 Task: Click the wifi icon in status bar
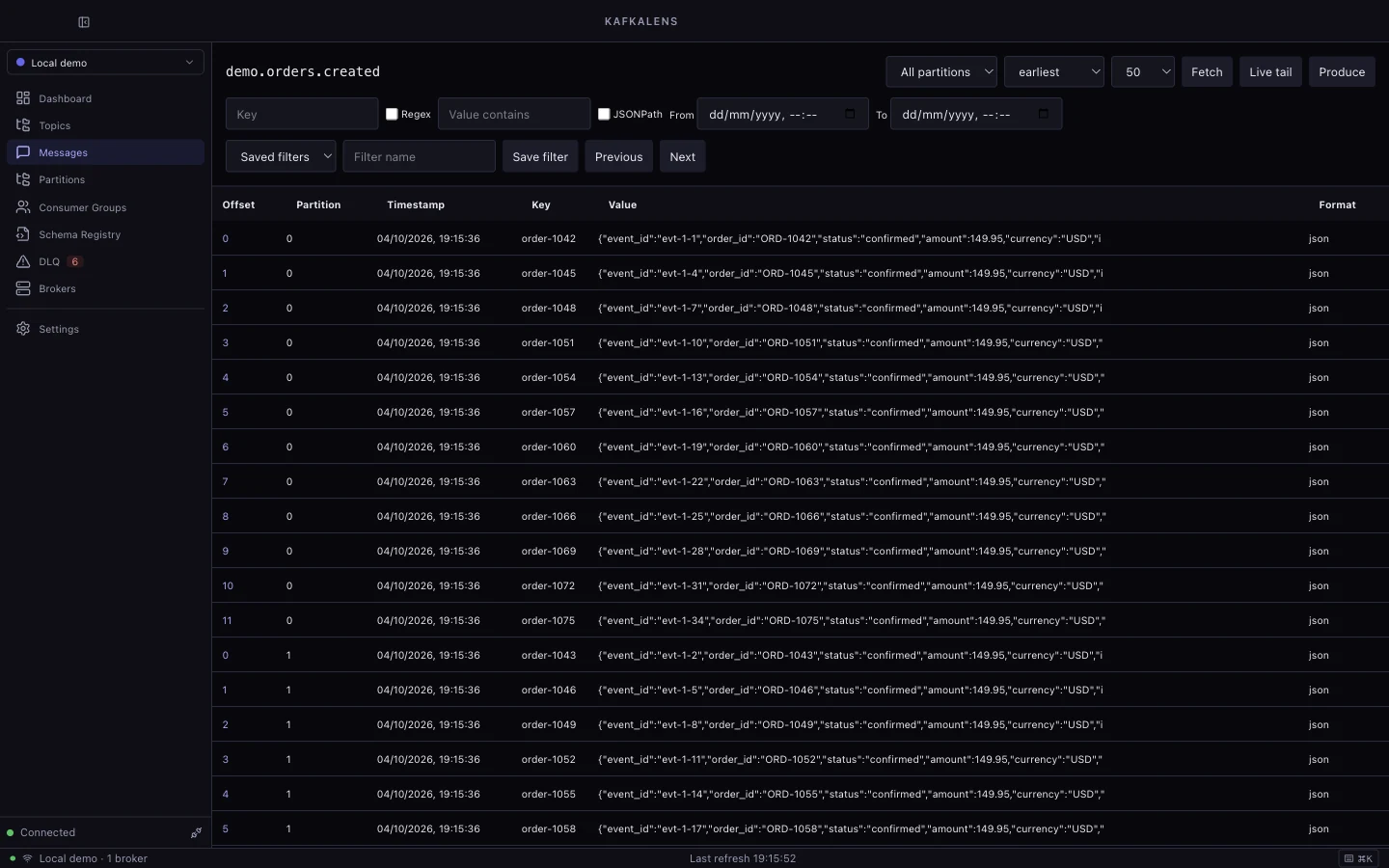[x=27, y=858]
